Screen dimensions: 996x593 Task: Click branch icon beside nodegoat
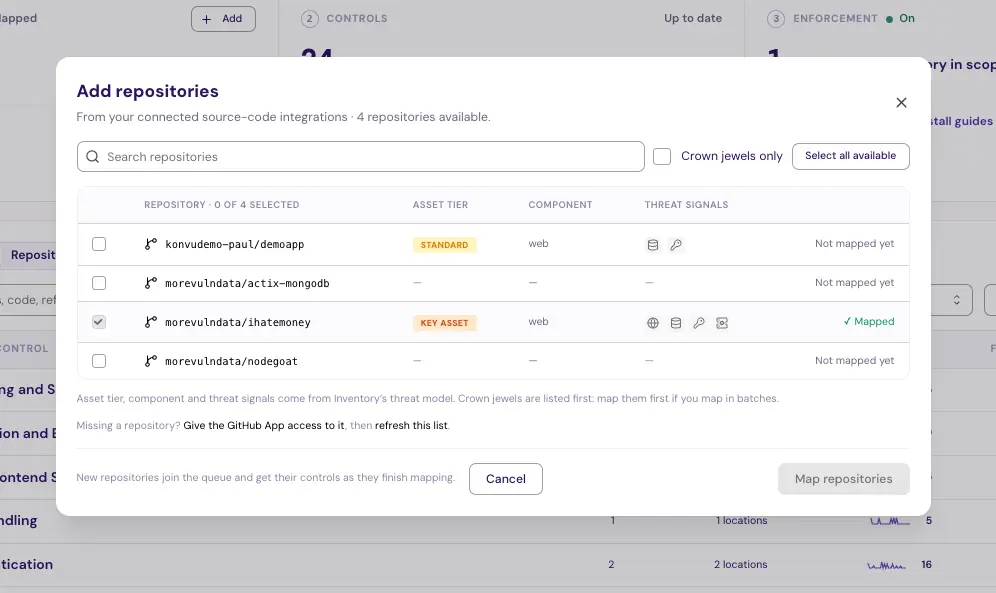coord(151,361)
